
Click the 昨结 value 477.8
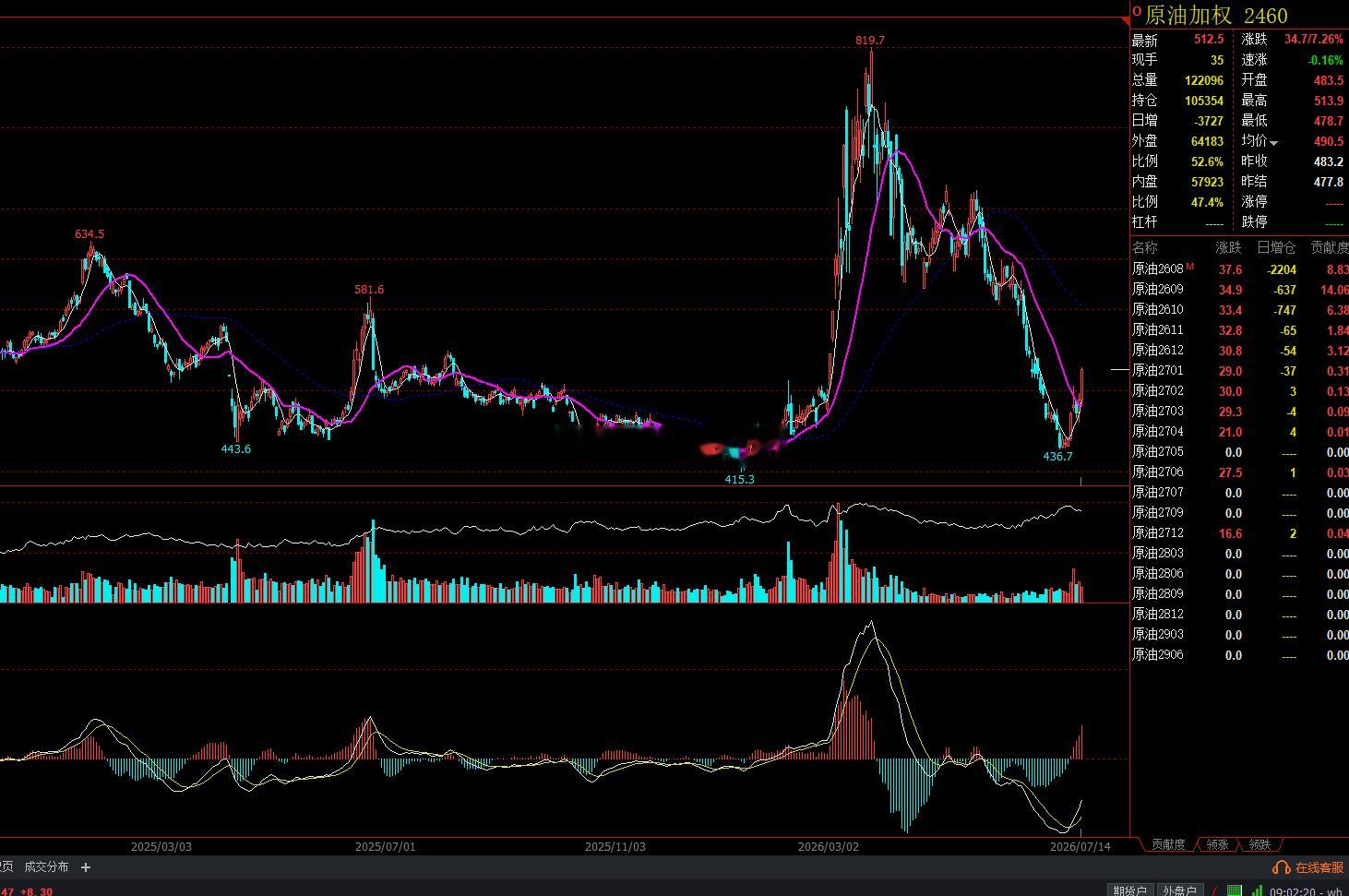(1329, 182)
